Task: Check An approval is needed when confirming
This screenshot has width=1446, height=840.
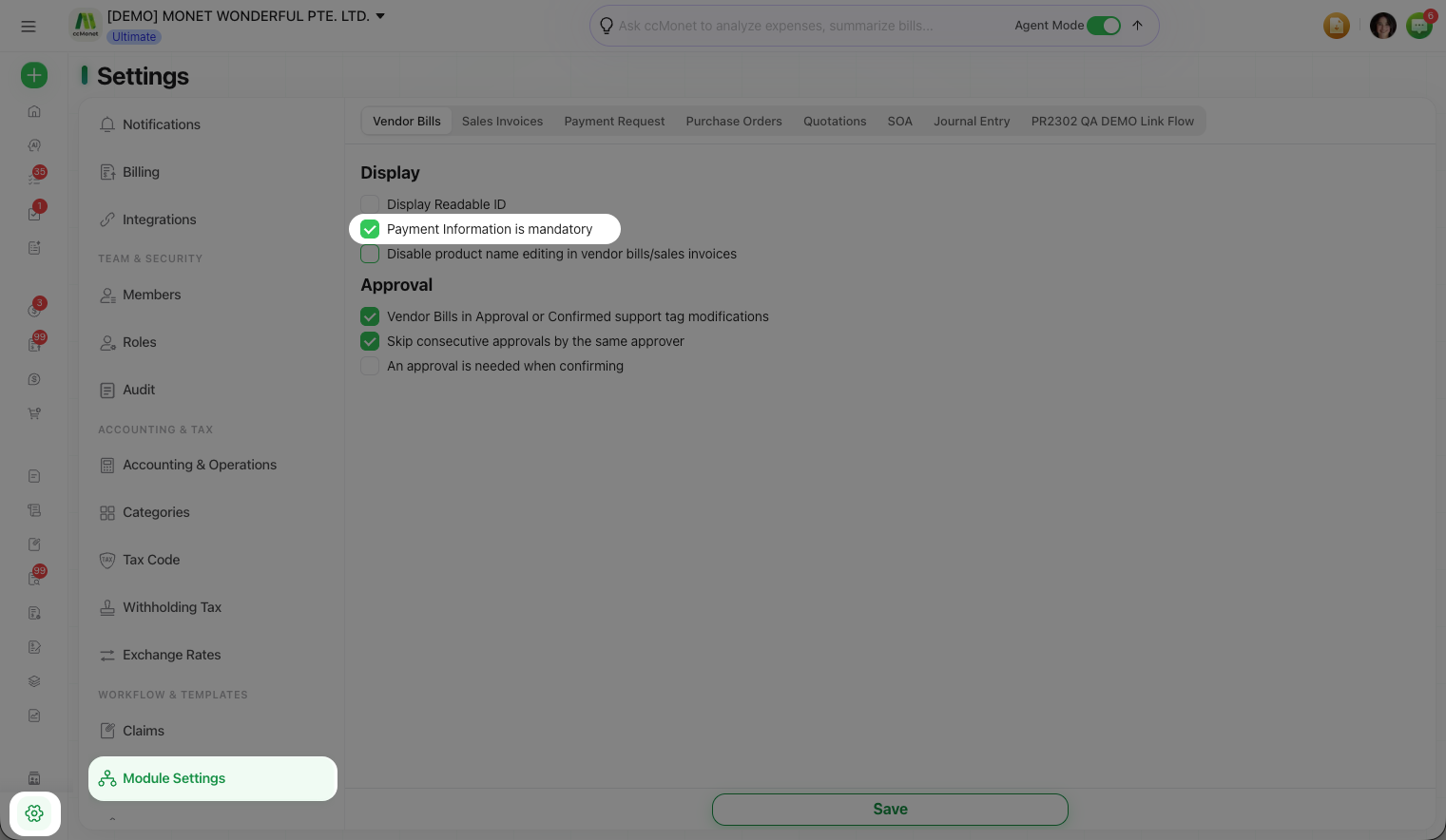Action: point(370,366)
